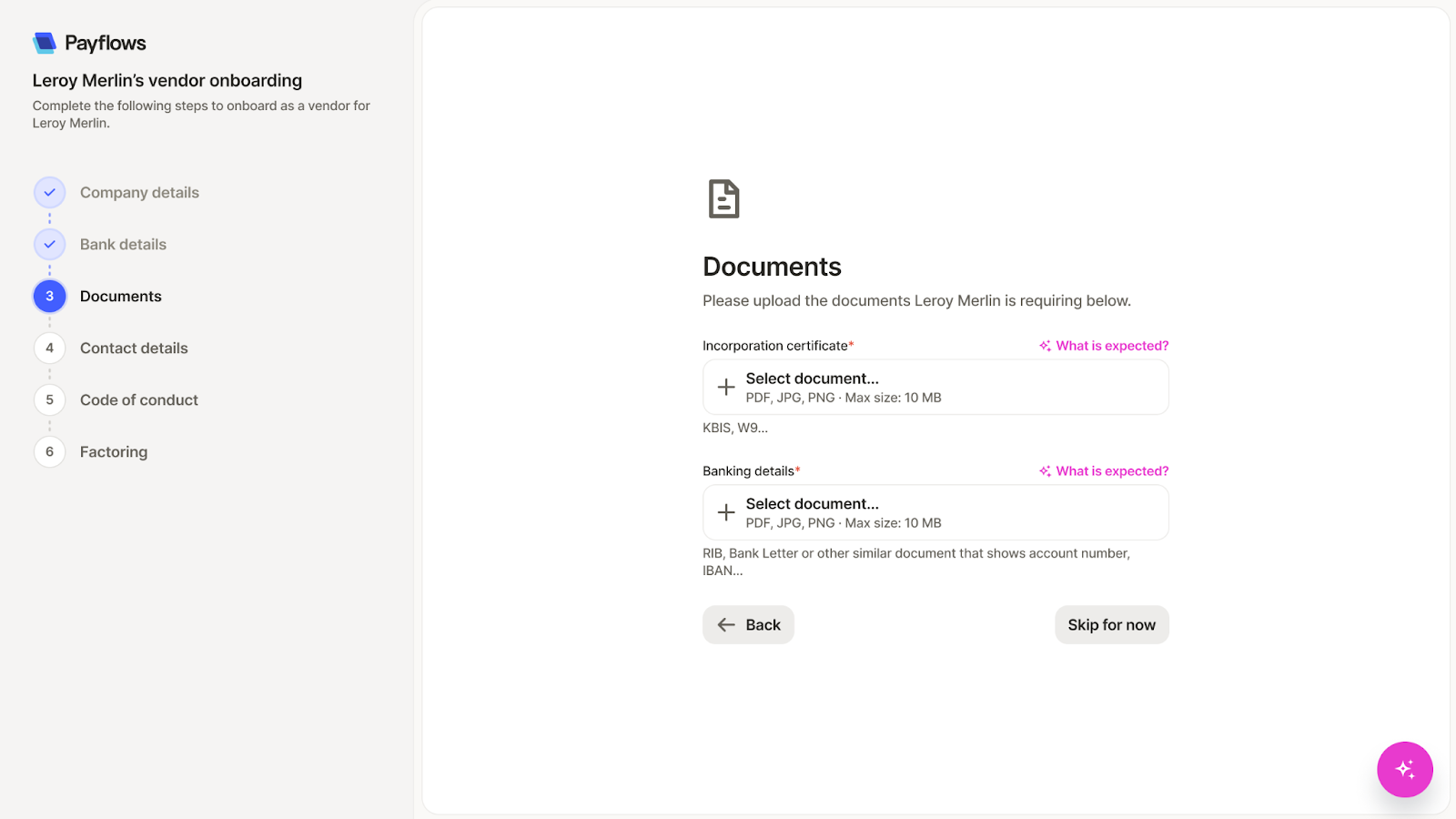Open What is expected for Banking details
The width and height of the screenshot is (1456, 819).
point(1104,471)
